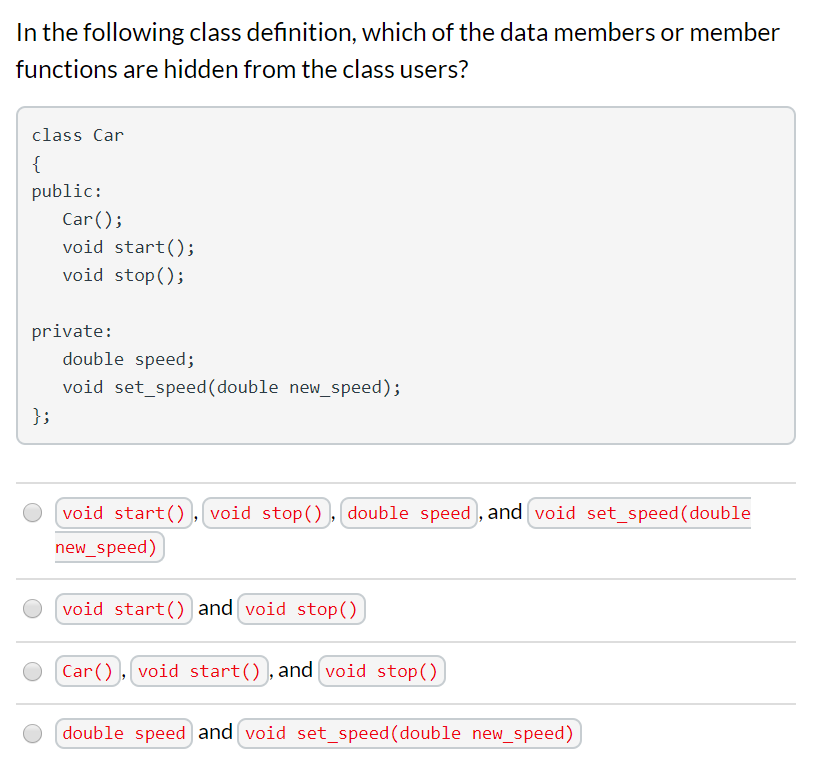Click the set_speed declaration inside the code block

pyautogui.click(x=232, y=387)
